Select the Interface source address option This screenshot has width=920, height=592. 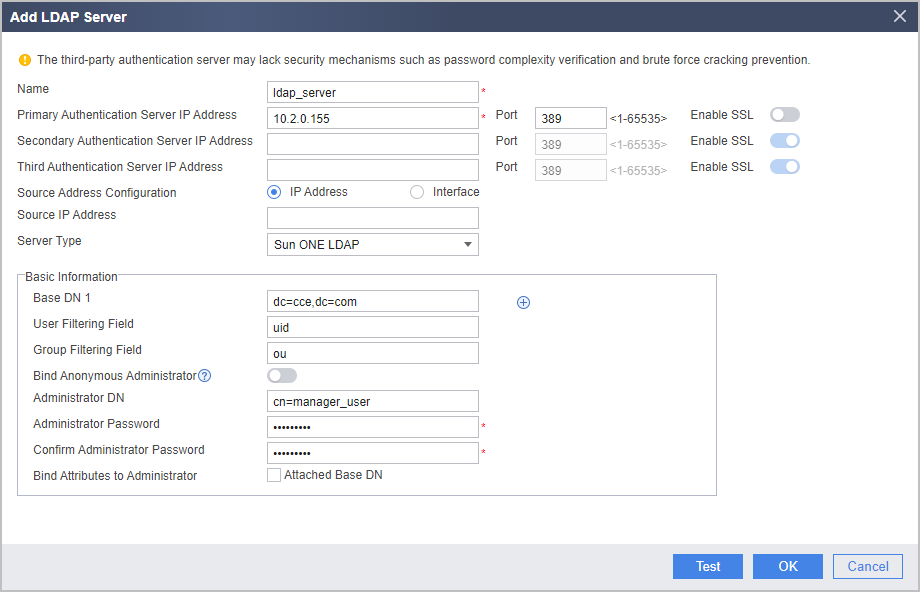[417, 192]
